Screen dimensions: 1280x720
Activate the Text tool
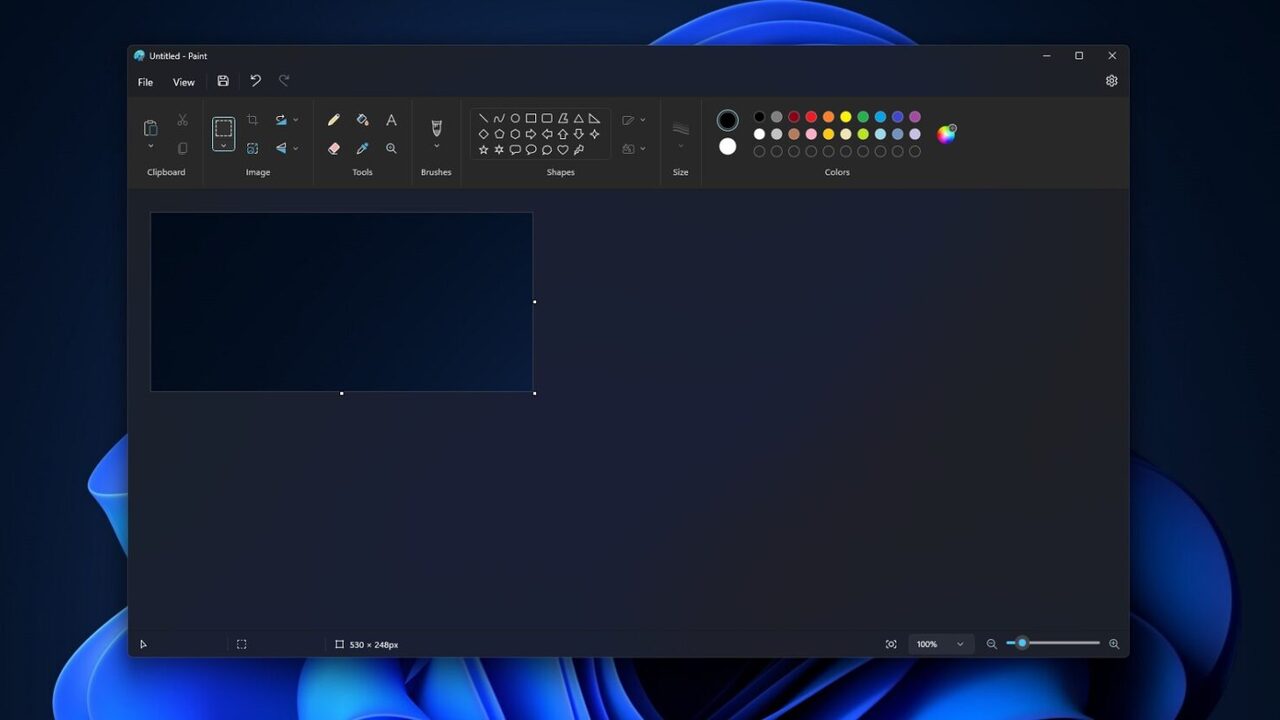[x=391, y=120]
